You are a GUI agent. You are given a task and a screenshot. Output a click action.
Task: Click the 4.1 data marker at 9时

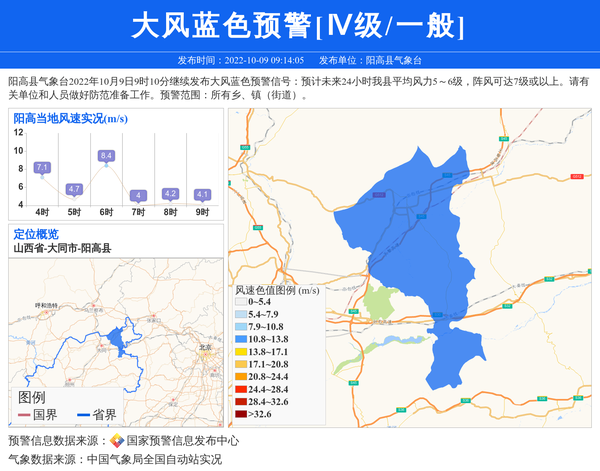[202, 194]
